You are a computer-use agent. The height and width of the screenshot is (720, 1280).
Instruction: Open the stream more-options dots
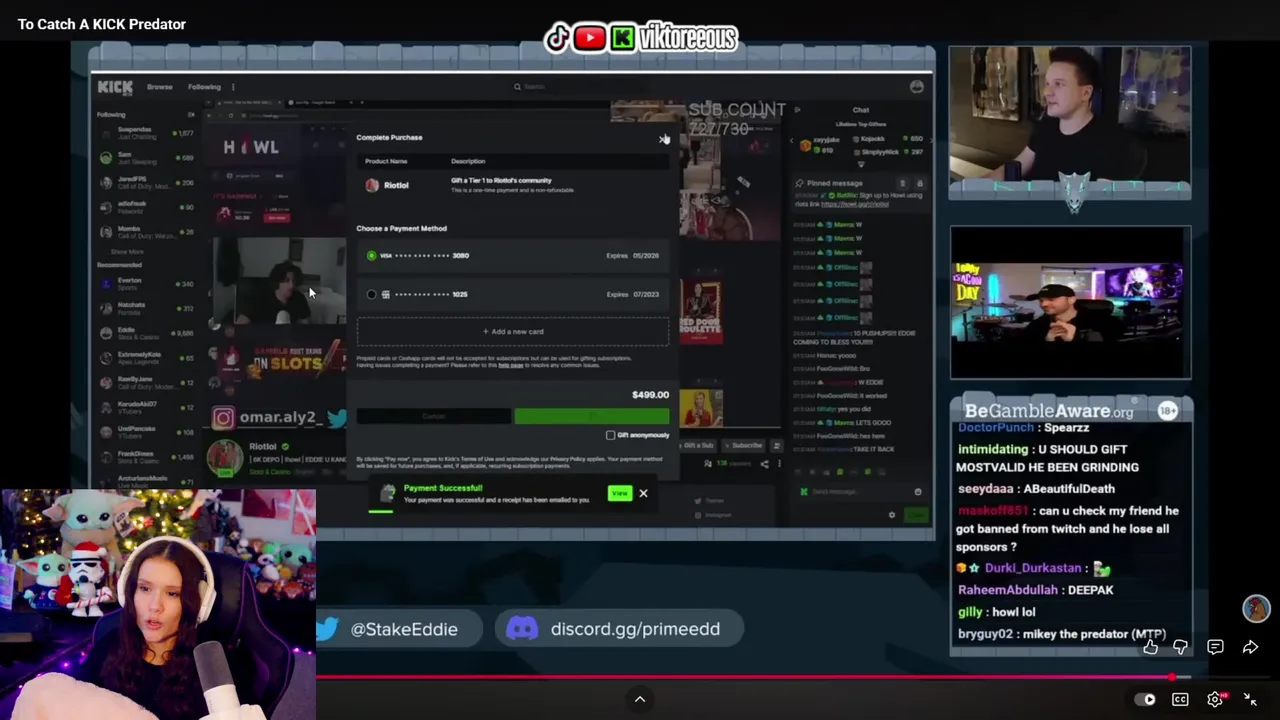pyautogui.click(x=780, y=464)
